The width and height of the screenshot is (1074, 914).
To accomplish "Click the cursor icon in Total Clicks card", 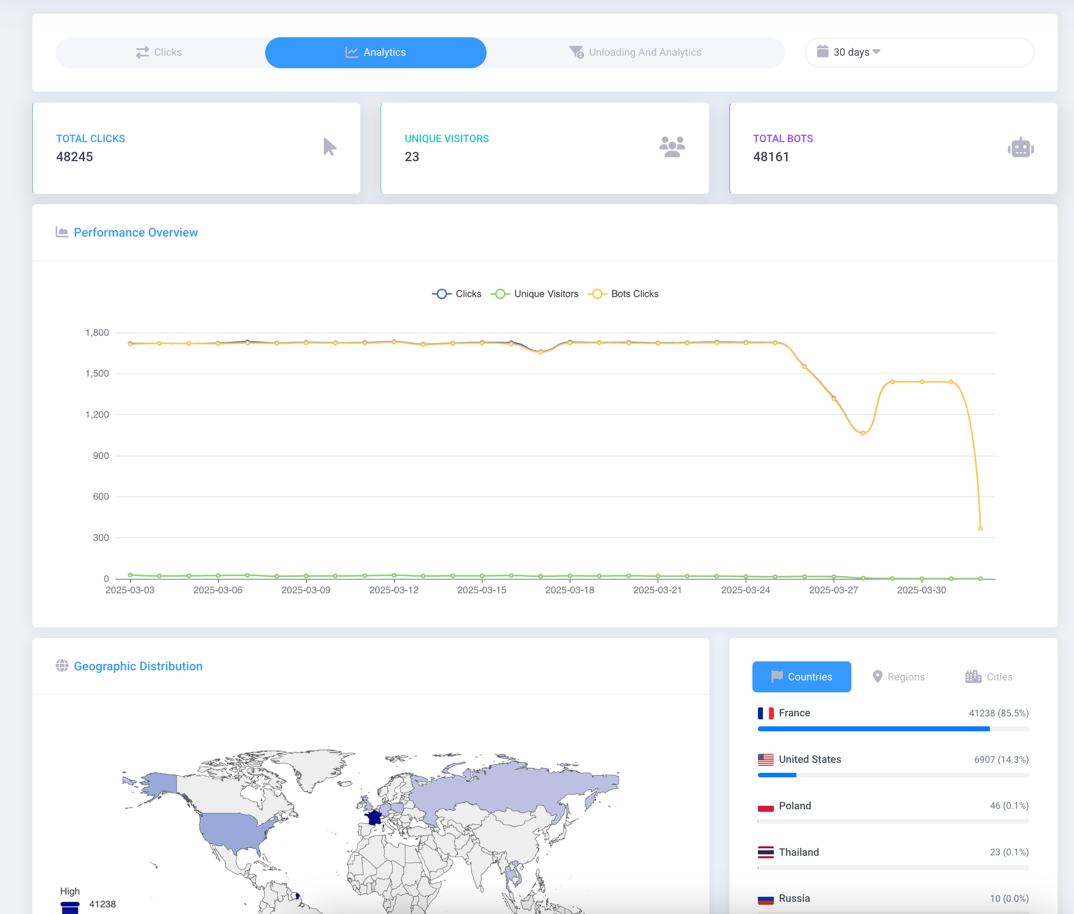I will [330, 147].
